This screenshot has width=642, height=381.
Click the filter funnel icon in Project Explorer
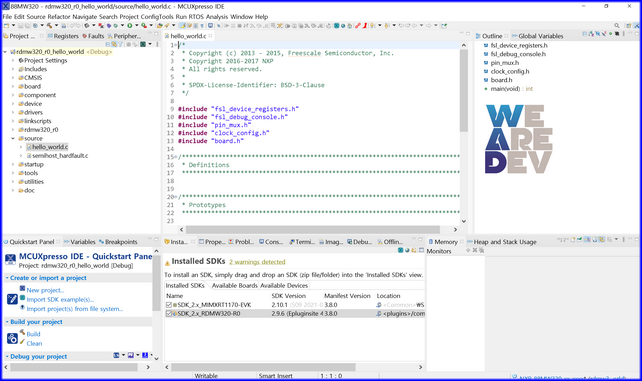120,44
